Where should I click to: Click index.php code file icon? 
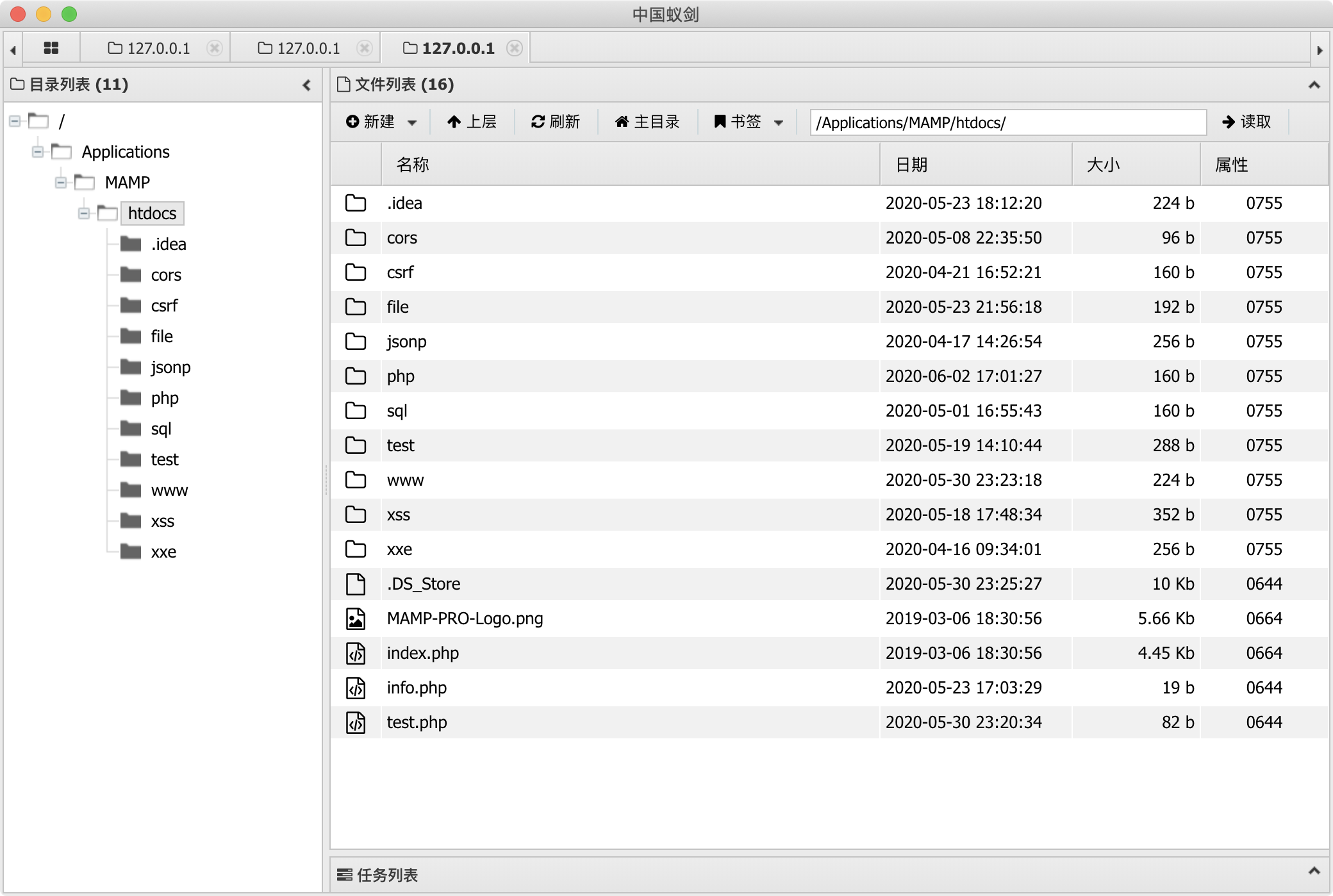point(356,653)
